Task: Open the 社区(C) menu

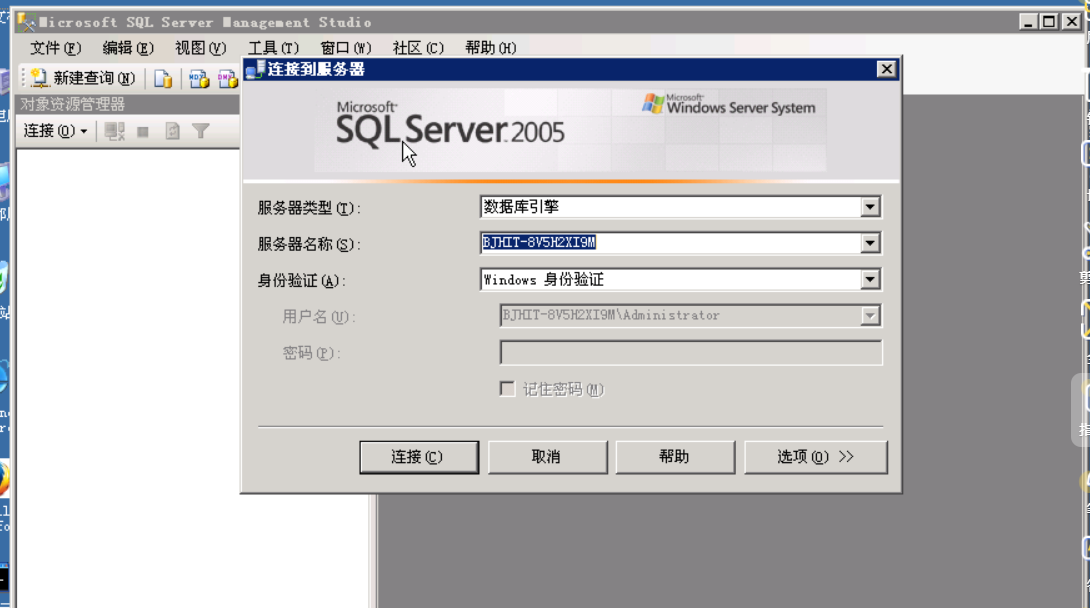Action: pyautogui.click(x=418, y=48)
